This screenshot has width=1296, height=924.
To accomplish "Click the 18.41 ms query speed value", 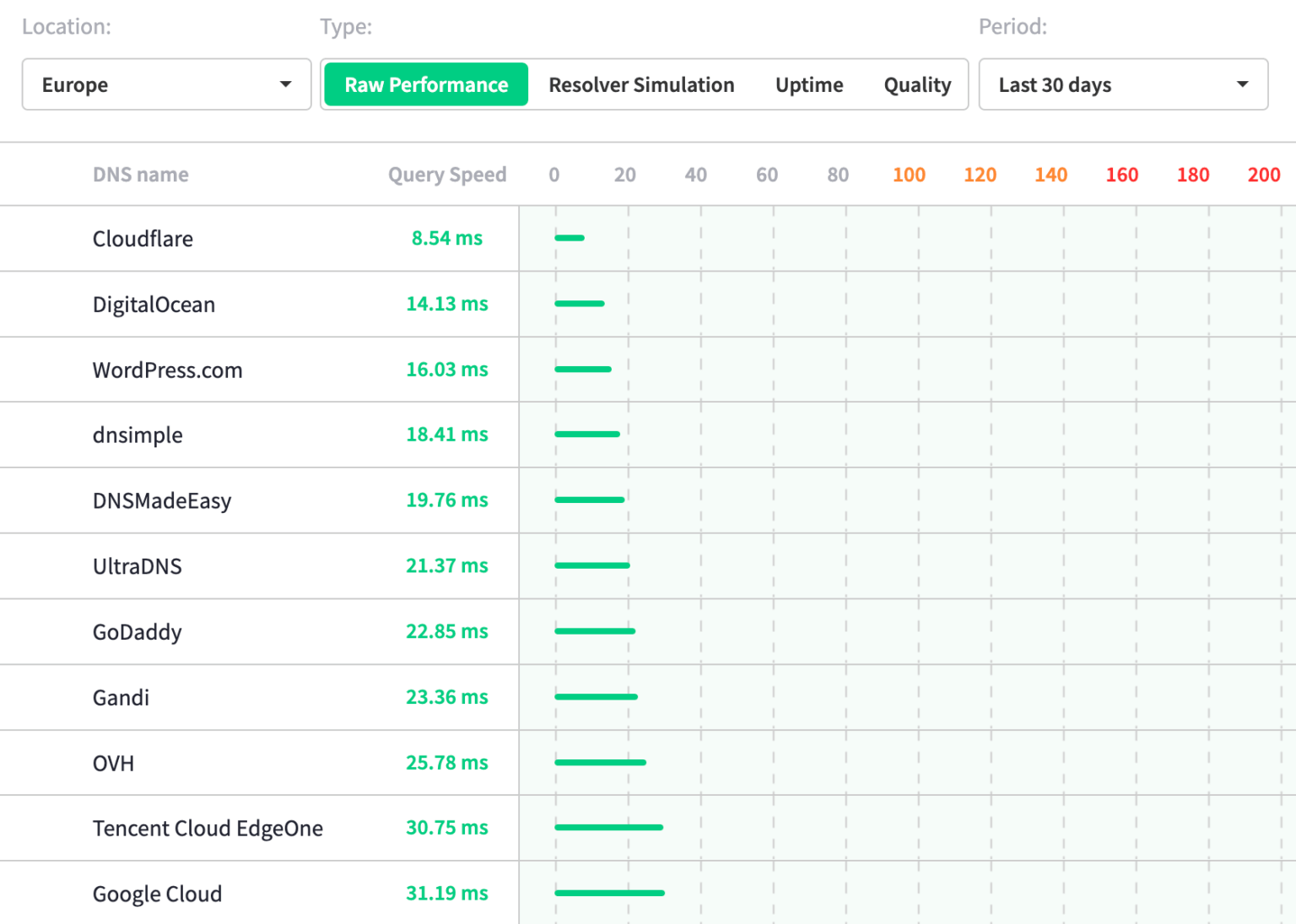I will pyautogui.click(x=447, y=435).
